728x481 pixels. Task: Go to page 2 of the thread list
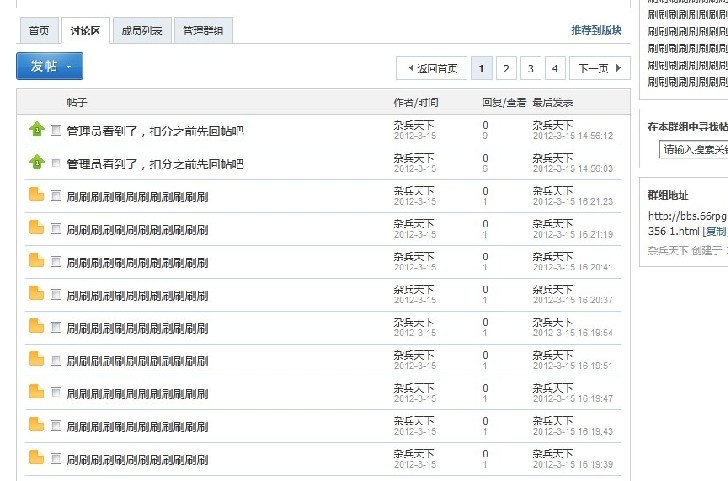(x=506, y=68)
